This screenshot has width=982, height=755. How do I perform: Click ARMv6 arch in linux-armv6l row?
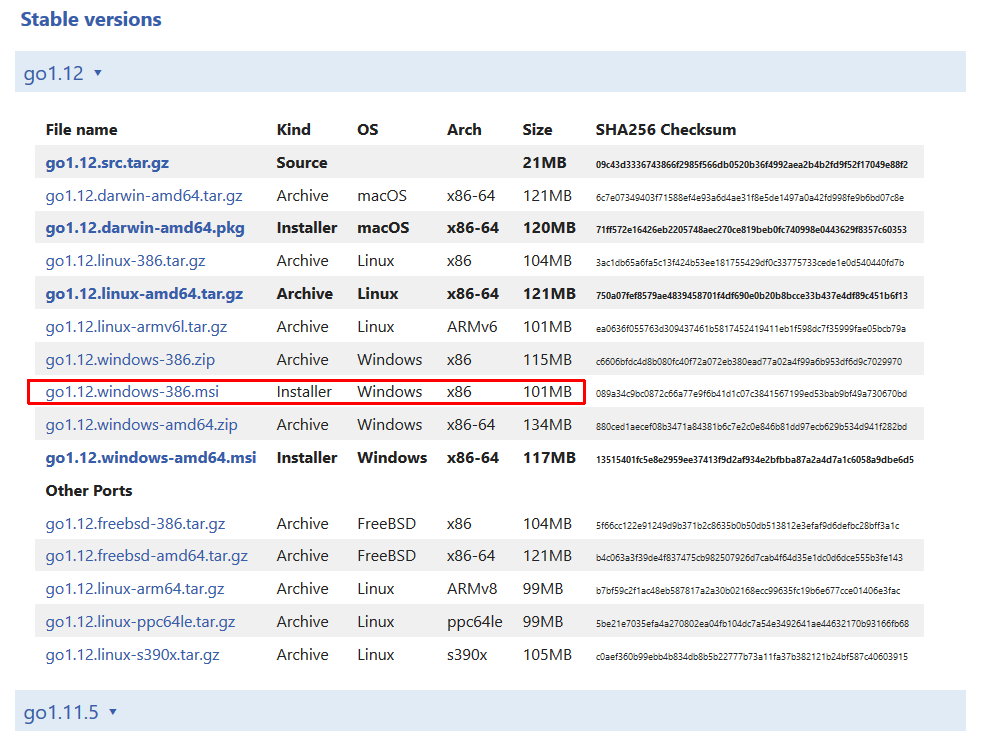click(472, 327)
